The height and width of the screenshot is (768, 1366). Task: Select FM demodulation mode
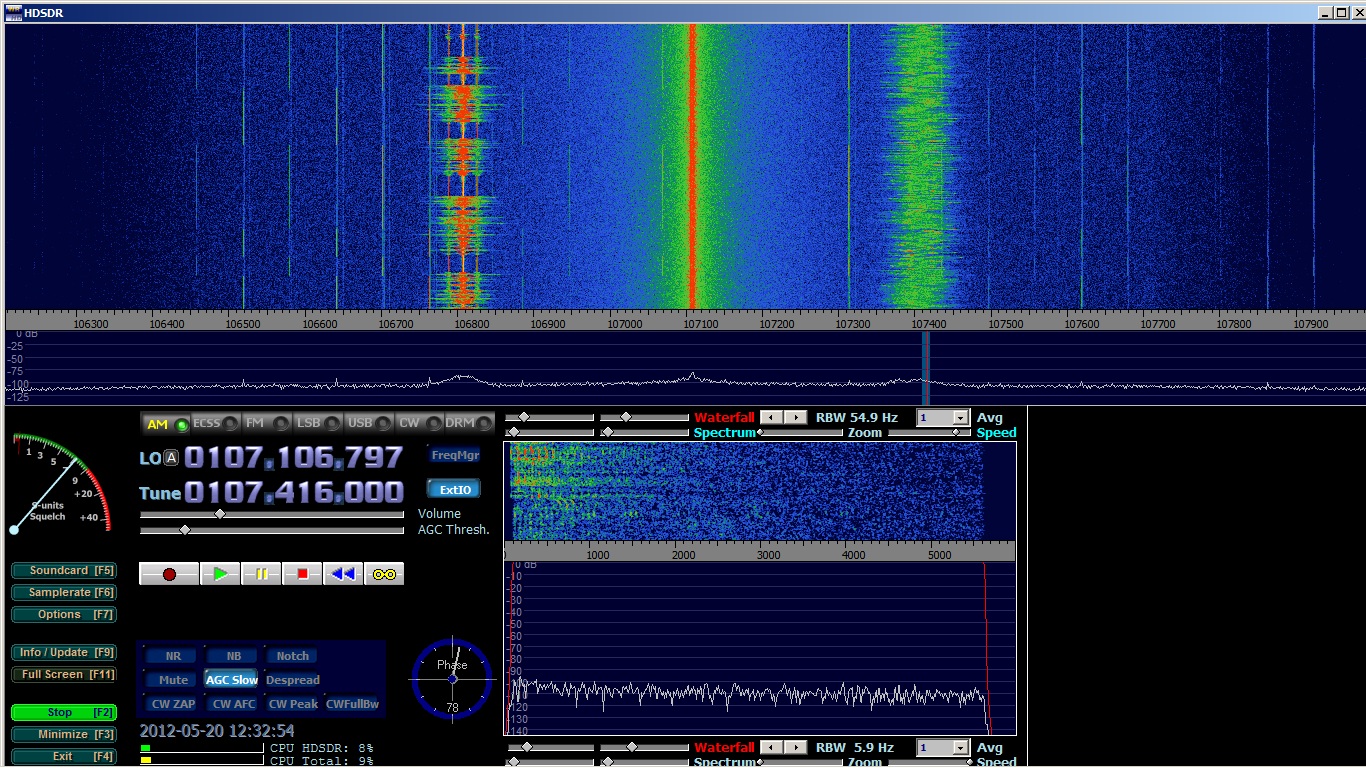point(264,424)
